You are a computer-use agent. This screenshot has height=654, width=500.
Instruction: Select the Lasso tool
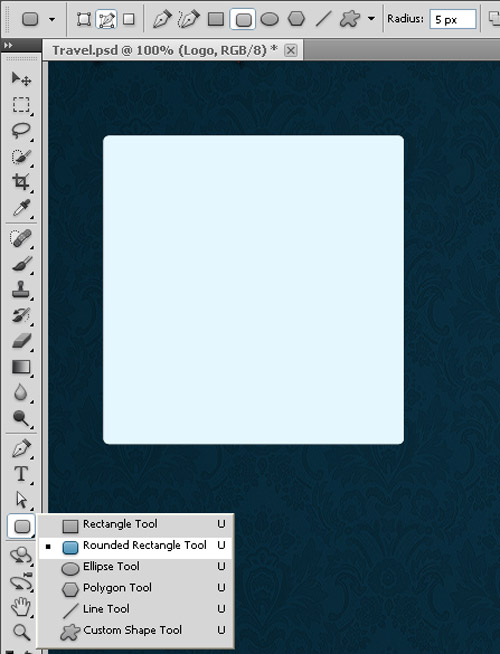coord(21,131)
